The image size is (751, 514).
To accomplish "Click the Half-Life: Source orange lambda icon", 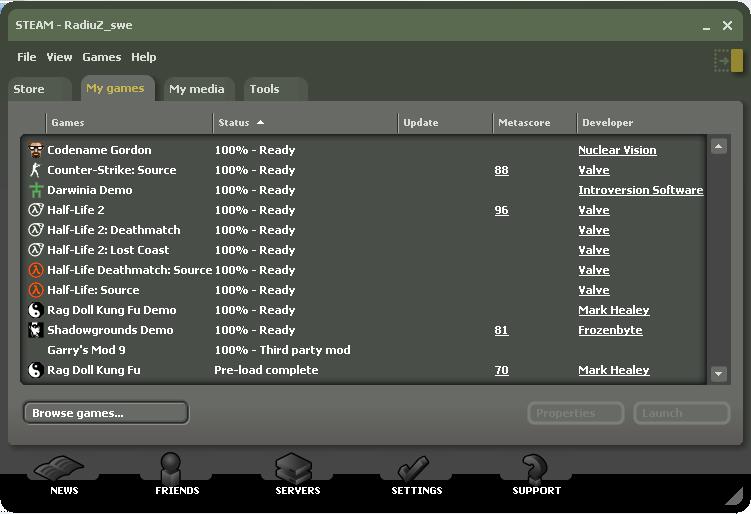I will (35, 290).
